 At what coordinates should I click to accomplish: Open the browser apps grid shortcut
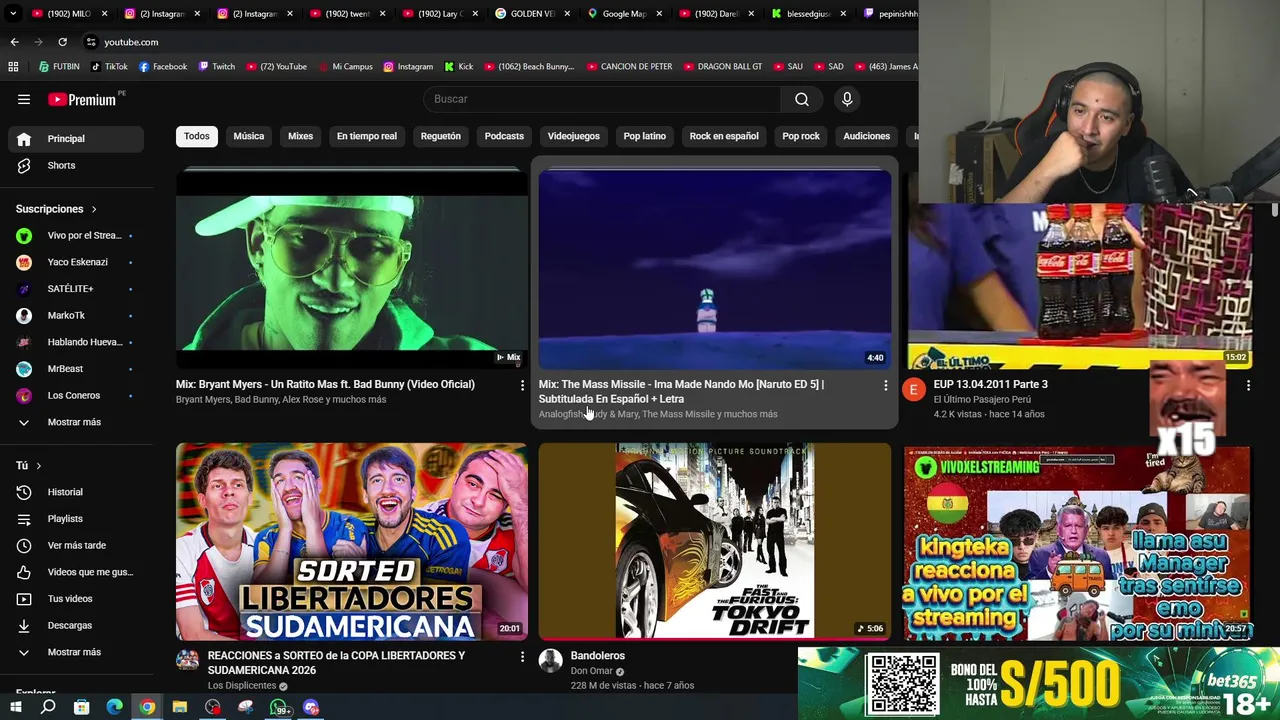pos(13,67)
